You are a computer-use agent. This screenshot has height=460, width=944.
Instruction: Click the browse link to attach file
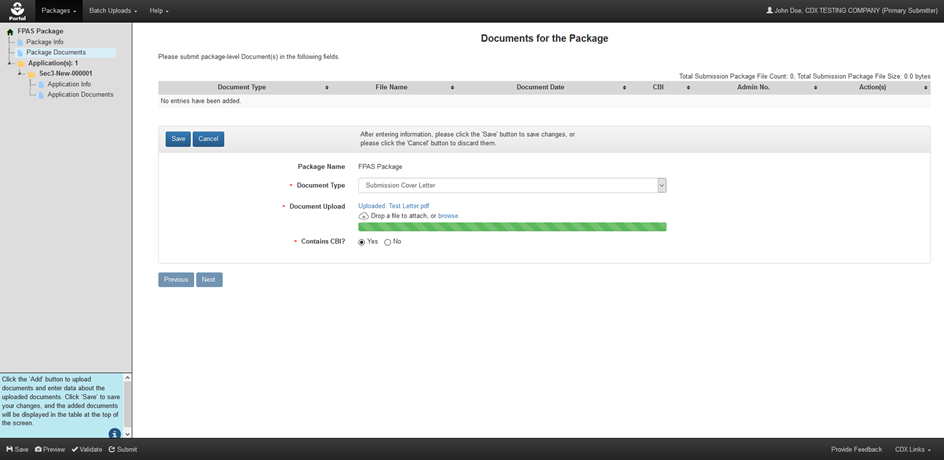pyautogui.click(x=448, y=216)
